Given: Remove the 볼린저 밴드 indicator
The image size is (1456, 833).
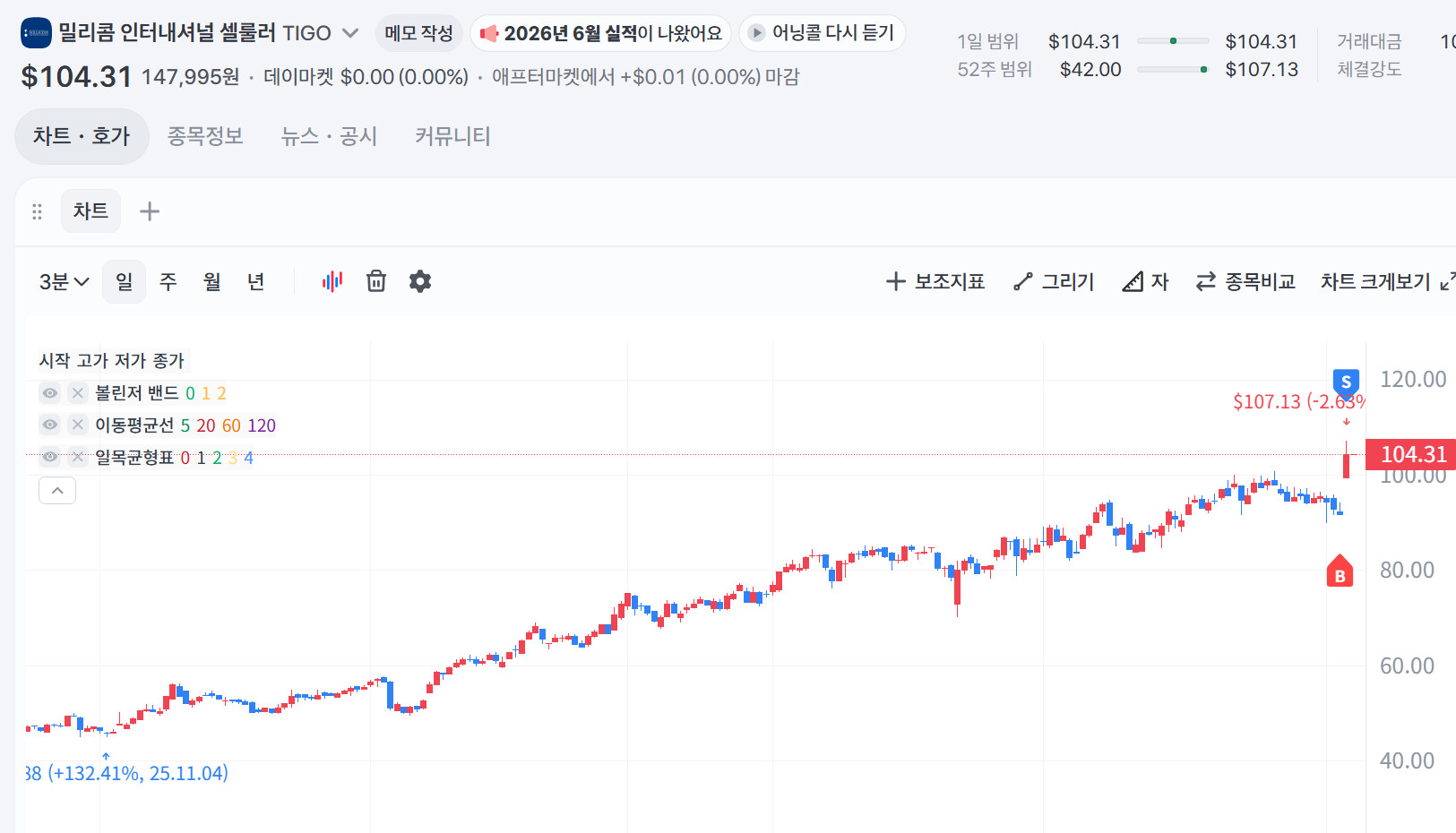Looking at the screenshot, I should pos(78,393).
